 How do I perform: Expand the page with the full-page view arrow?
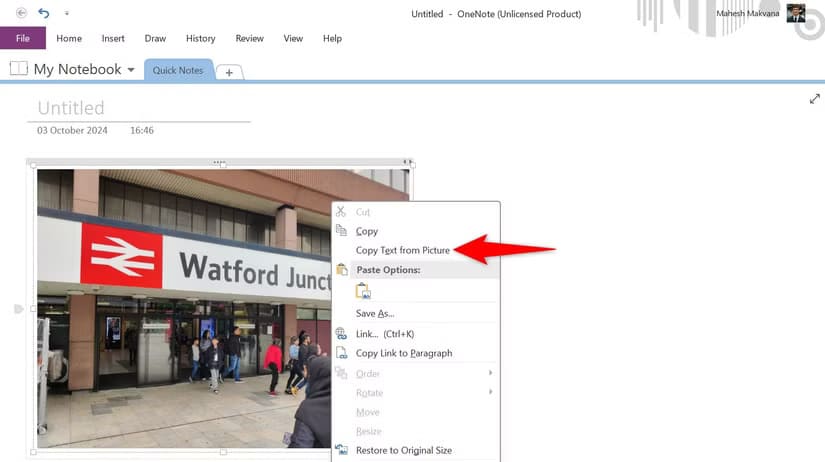[x=814, y=99]
